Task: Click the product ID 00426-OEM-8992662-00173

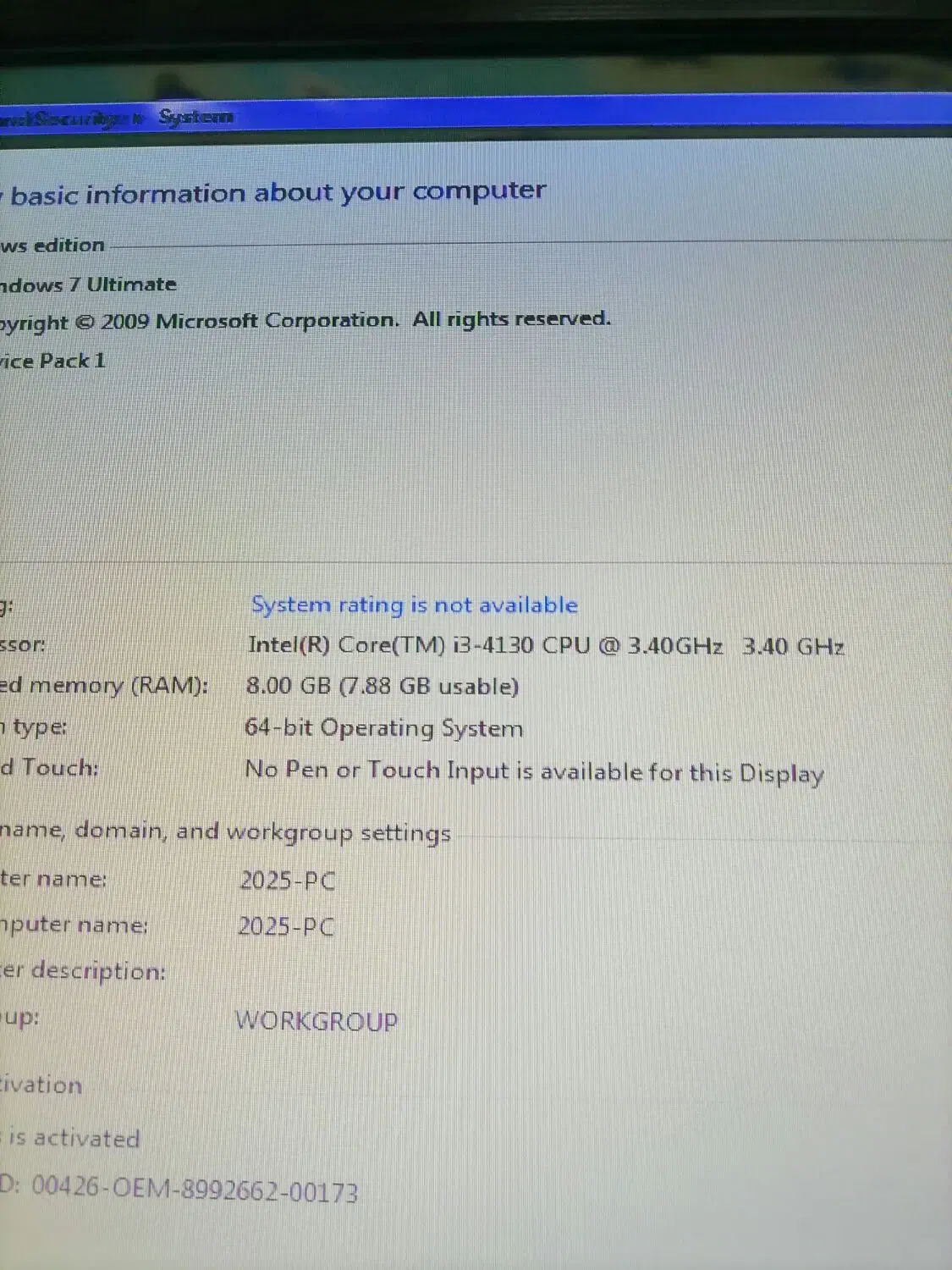Action: [194, 1190]
